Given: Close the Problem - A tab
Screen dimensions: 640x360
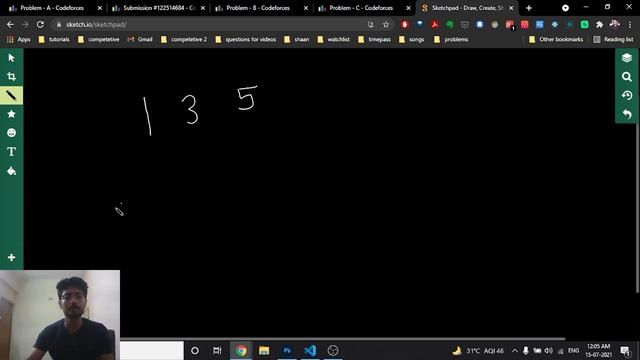Looking at the screenshot, I should pyautogui.click(x=100, y=8).
